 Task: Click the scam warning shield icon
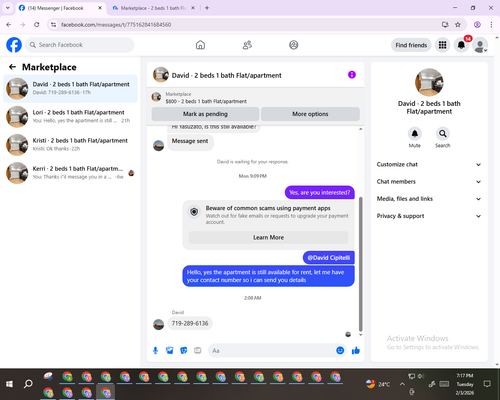click(194, 212)
